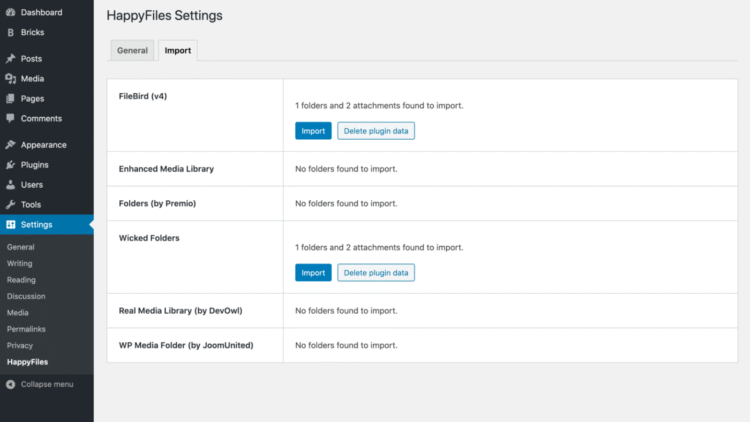This screenshot has height=422, width=750.
Task: Click the Collapse menu label
Action: [x=47, y=384]
